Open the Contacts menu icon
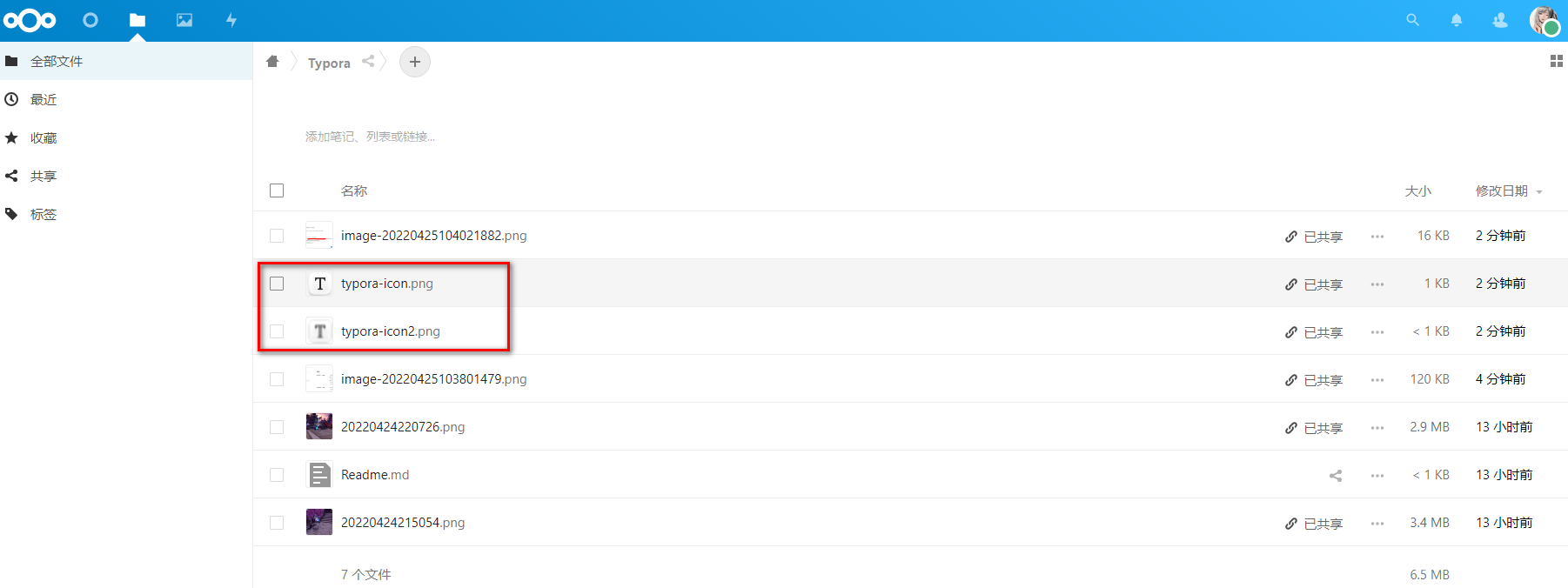Screen dimensions: 1568x588 point(1500,20)
